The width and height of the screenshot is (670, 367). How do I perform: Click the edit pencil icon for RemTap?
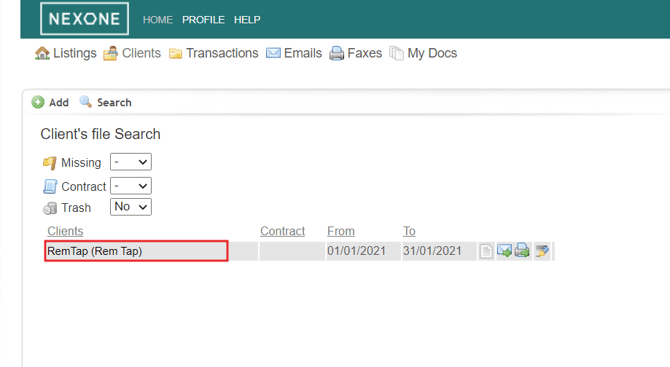point(542,251)
